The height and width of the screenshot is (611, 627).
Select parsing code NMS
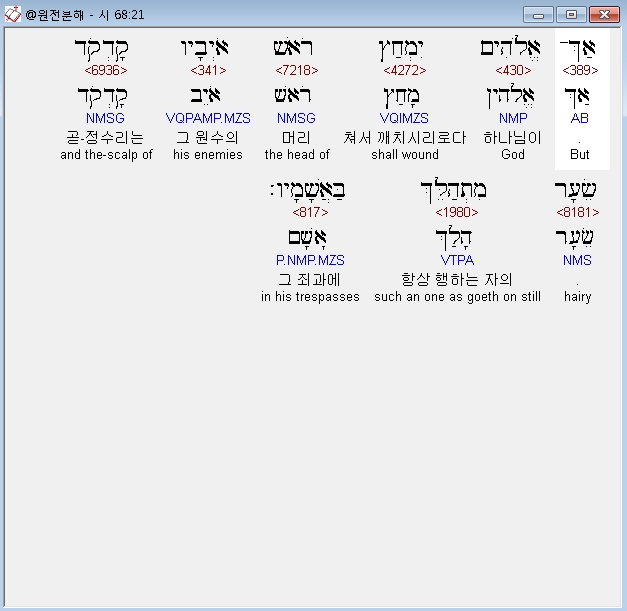(577, 260)
